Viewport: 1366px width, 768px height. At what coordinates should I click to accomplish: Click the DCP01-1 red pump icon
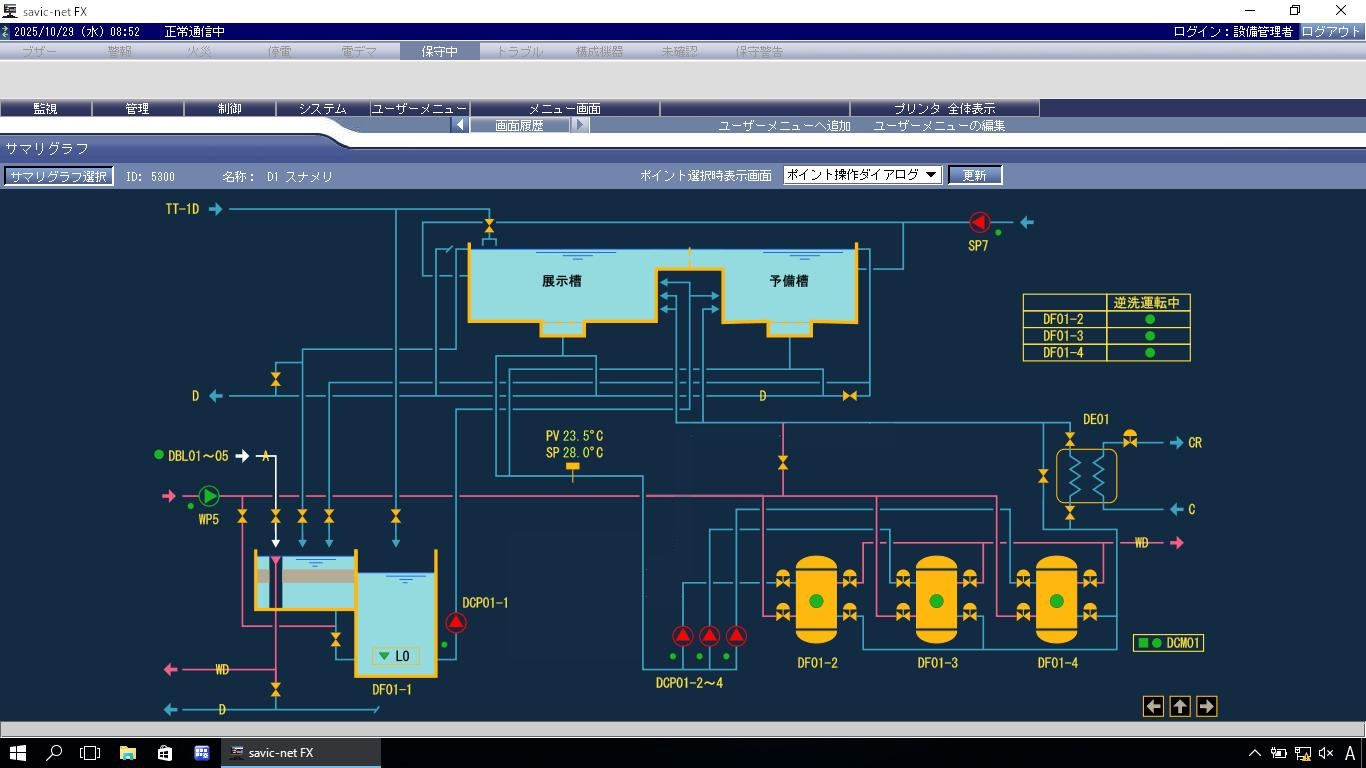click(456, 623)
